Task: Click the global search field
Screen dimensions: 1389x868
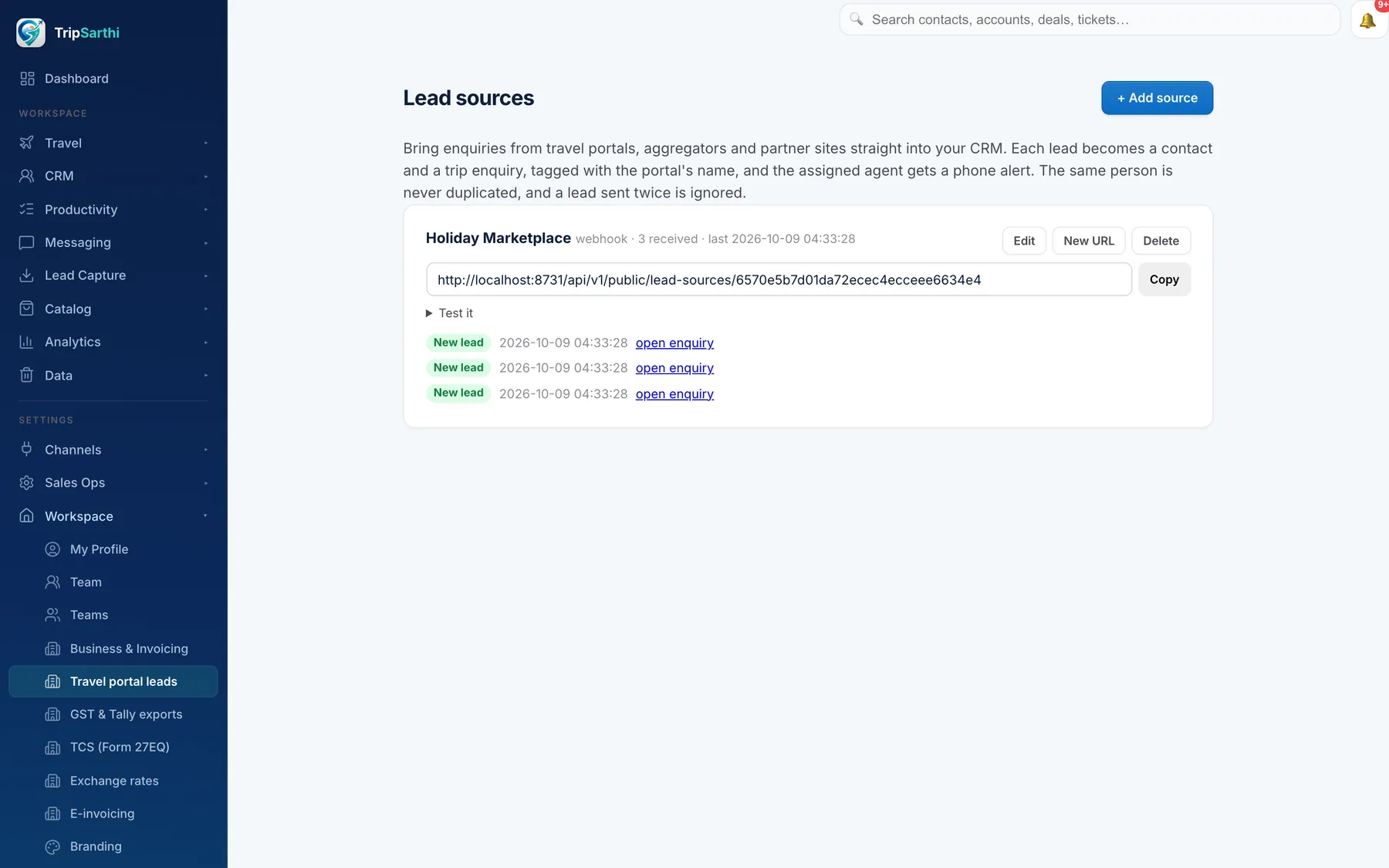Action: (x=1090, y=19)
